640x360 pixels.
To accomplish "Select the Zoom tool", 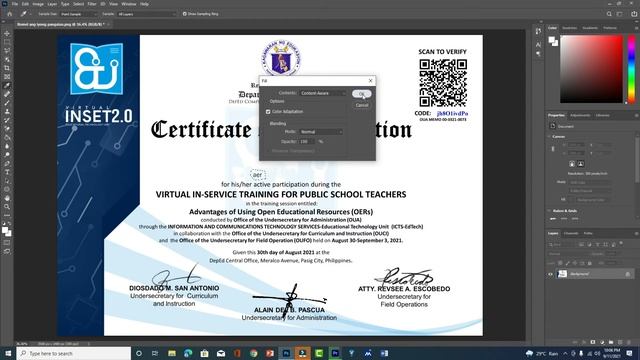I will tap(7, 207).
